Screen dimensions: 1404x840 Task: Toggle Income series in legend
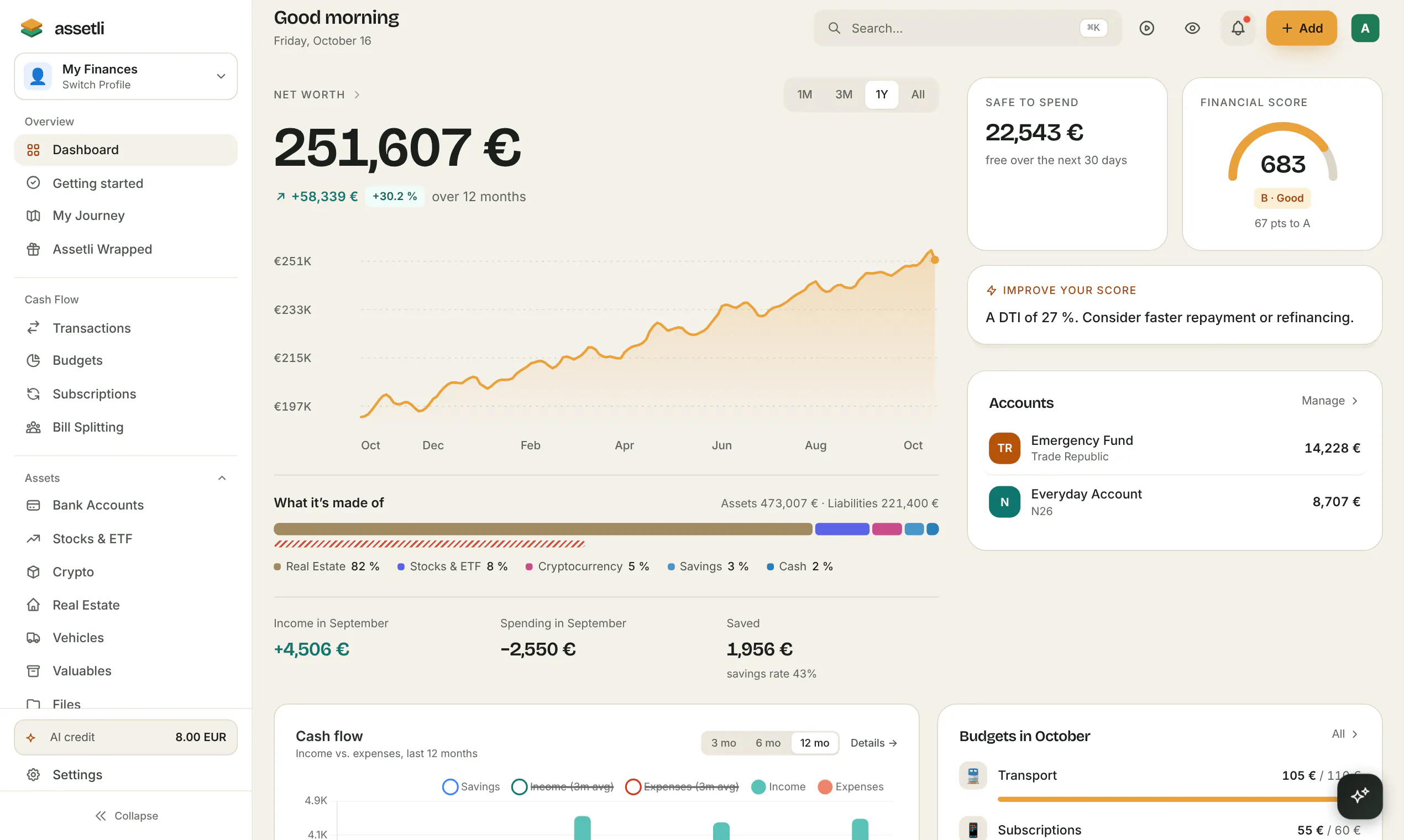[x=778, y=787]
